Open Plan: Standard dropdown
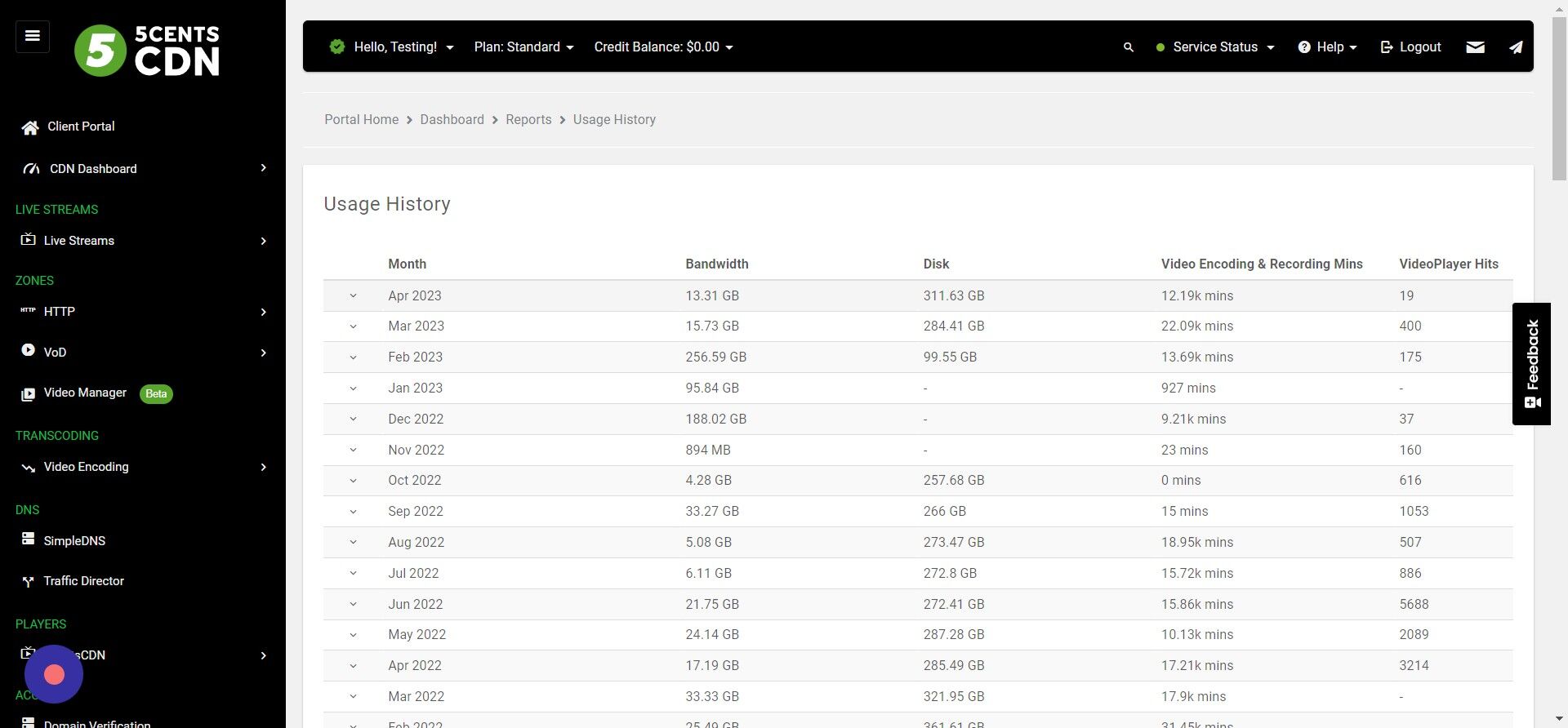1568x728 pixels. pos(523,47)
